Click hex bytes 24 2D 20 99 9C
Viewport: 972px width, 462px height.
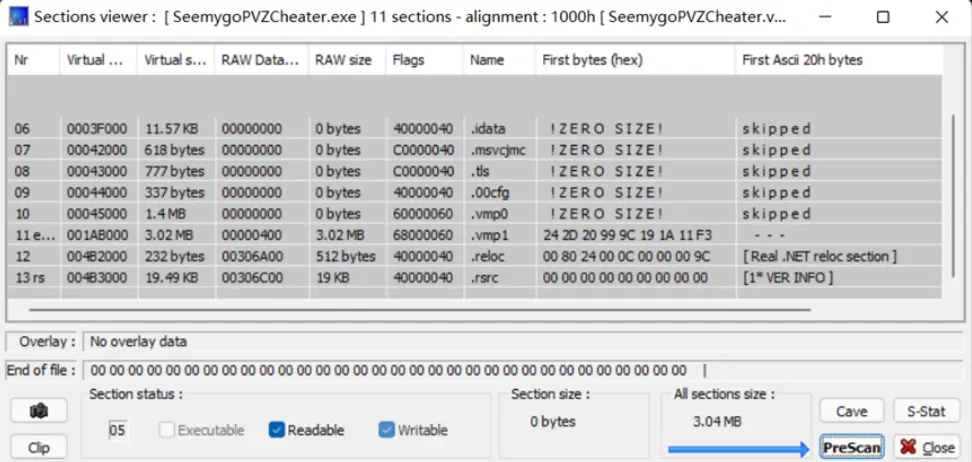pos(627,235)
